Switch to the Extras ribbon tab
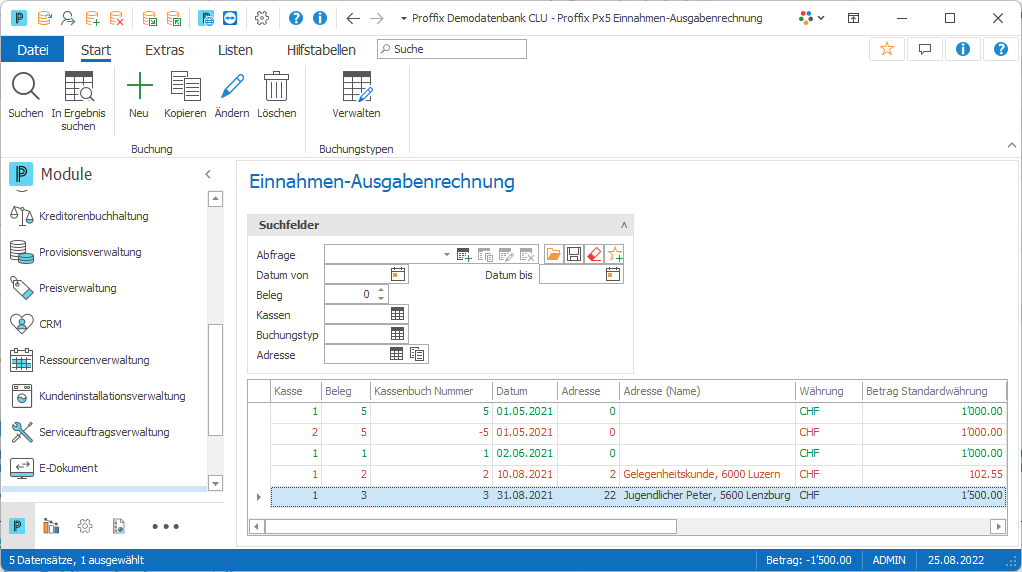The width and height of the screenshot is (1022, 572). click(164, 50)
